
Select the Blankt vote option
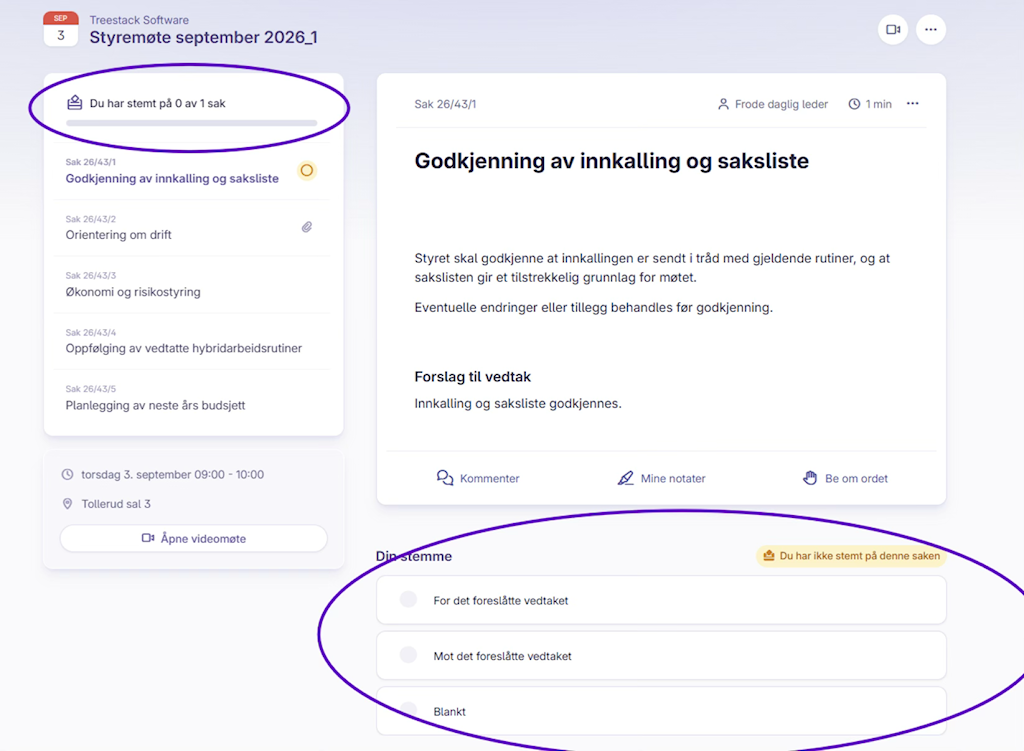click(661, 711)
